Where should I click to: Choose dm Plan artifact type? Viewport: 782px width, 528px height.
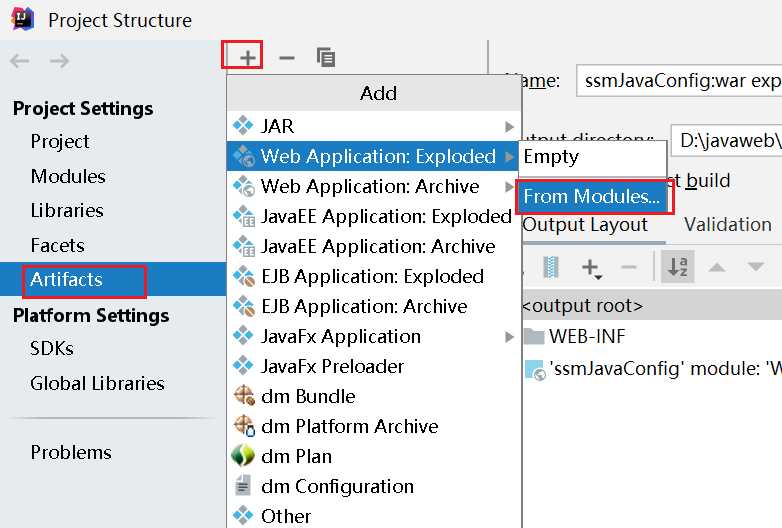(x=374, y=456)
